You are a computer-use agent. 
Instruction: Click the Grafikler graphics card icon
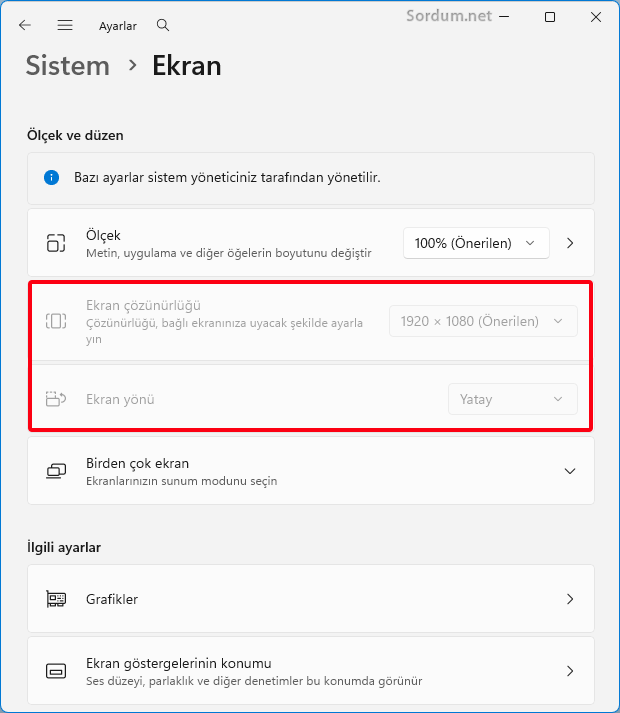[56, 599]
